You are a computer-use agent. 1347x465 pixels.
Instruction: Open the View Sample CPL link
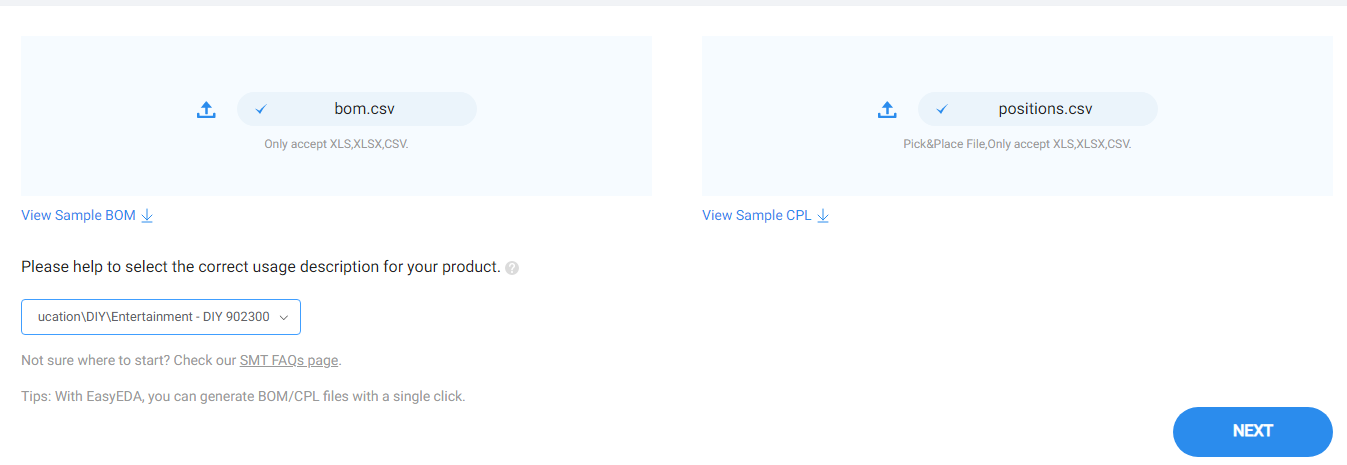[757, 215]
